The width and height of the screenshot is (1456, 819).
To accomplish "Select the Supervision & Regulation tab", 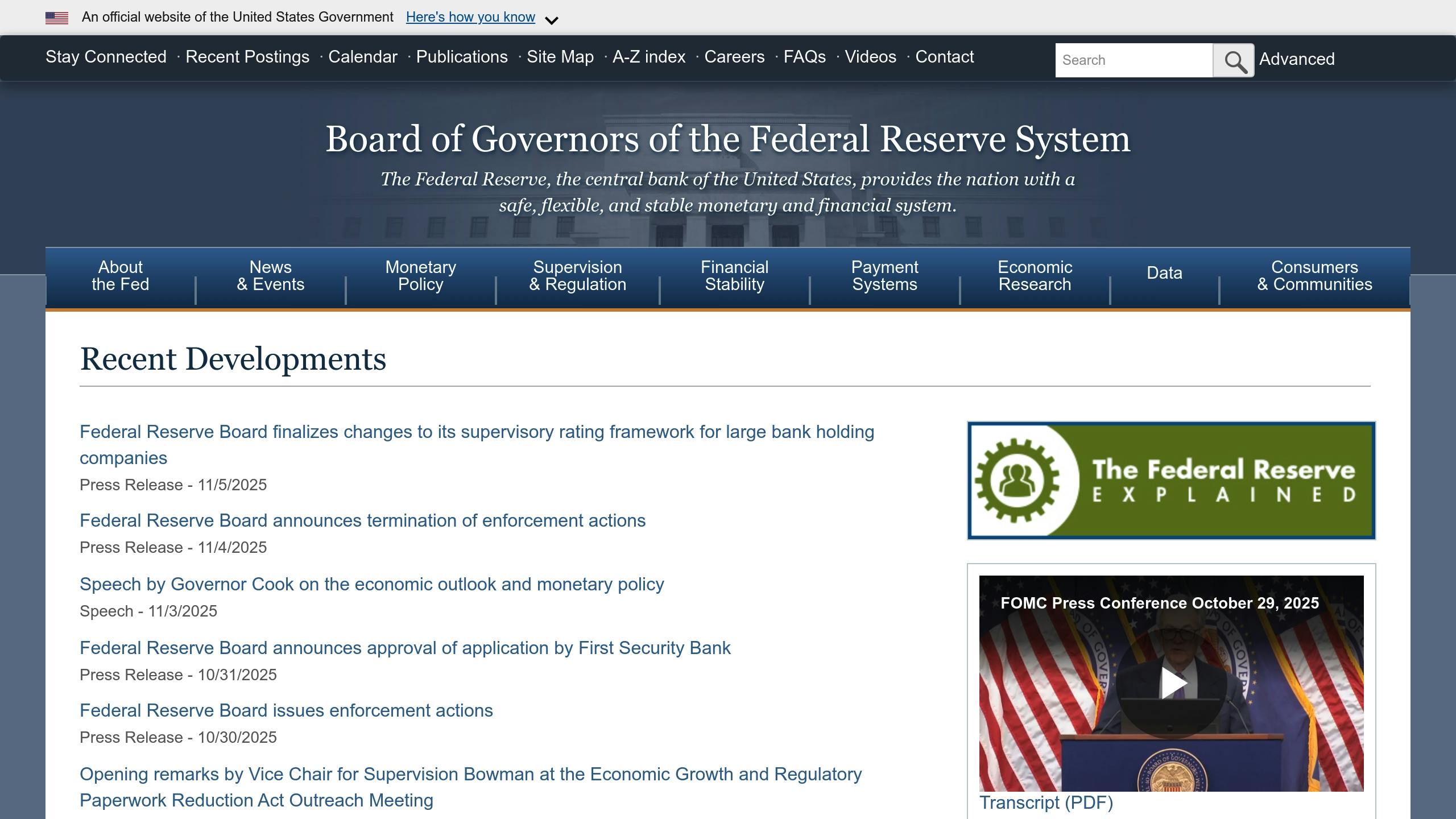I will (578, 276).
